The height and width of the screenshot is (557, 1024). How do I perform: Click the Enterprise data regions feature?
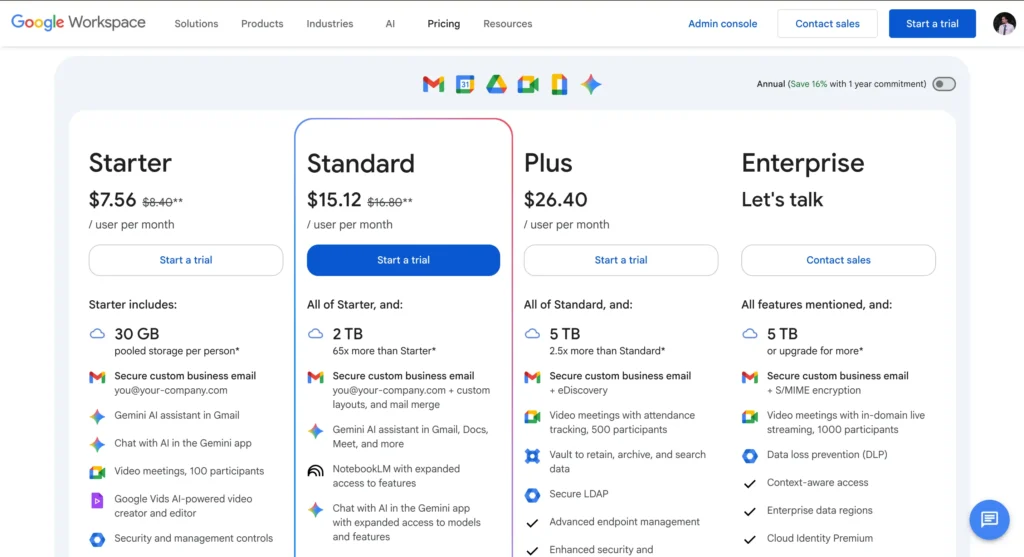coord(820,511)
